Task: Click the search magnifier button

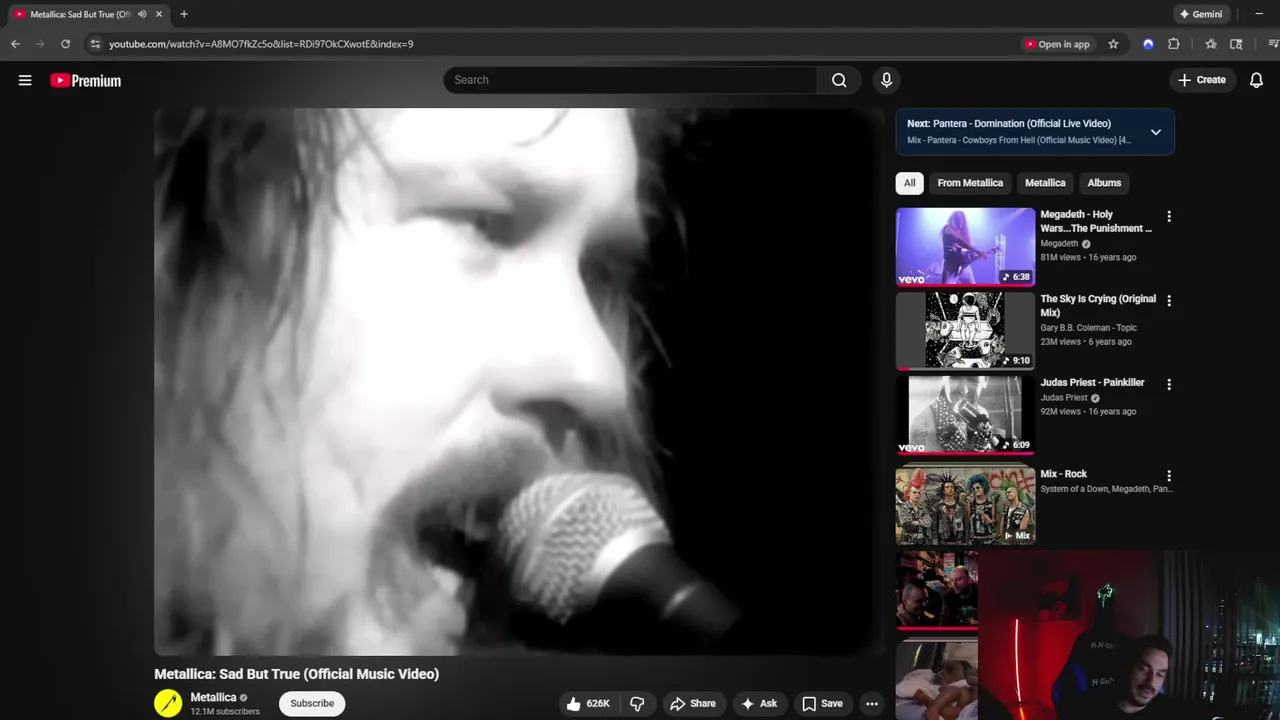Action: (839, 80)
